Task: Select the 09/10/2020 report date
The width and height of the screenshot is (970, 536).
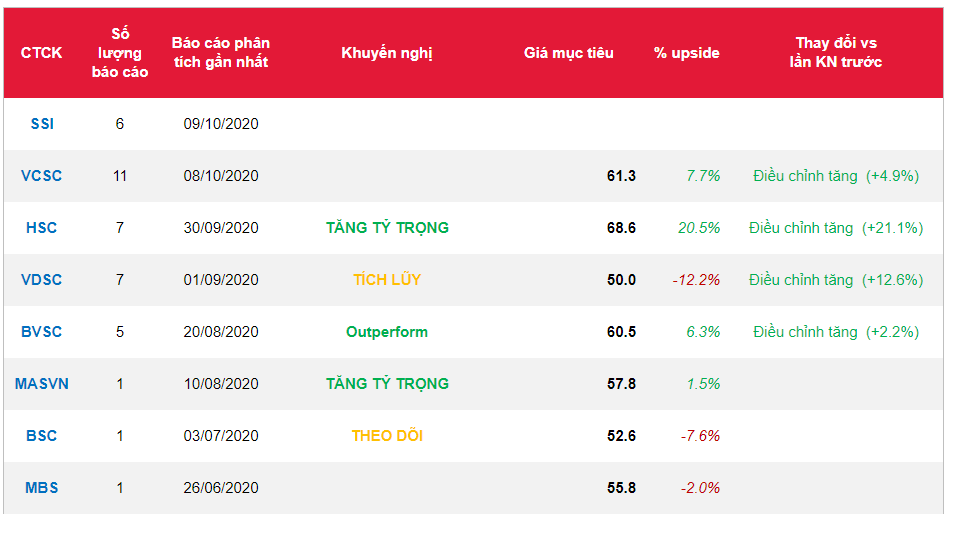Action: point(221,124)
